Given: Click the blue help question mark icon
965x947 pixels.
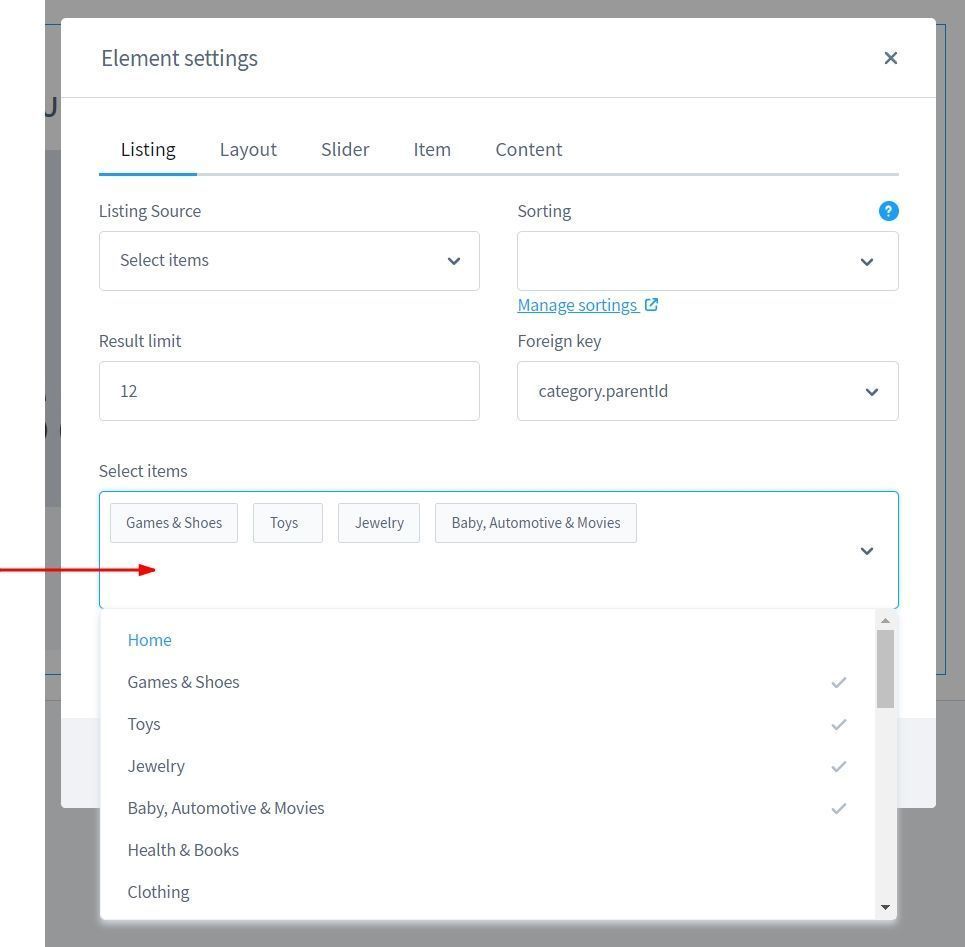Looking at the screenshot, I should (x=888, y=211).
